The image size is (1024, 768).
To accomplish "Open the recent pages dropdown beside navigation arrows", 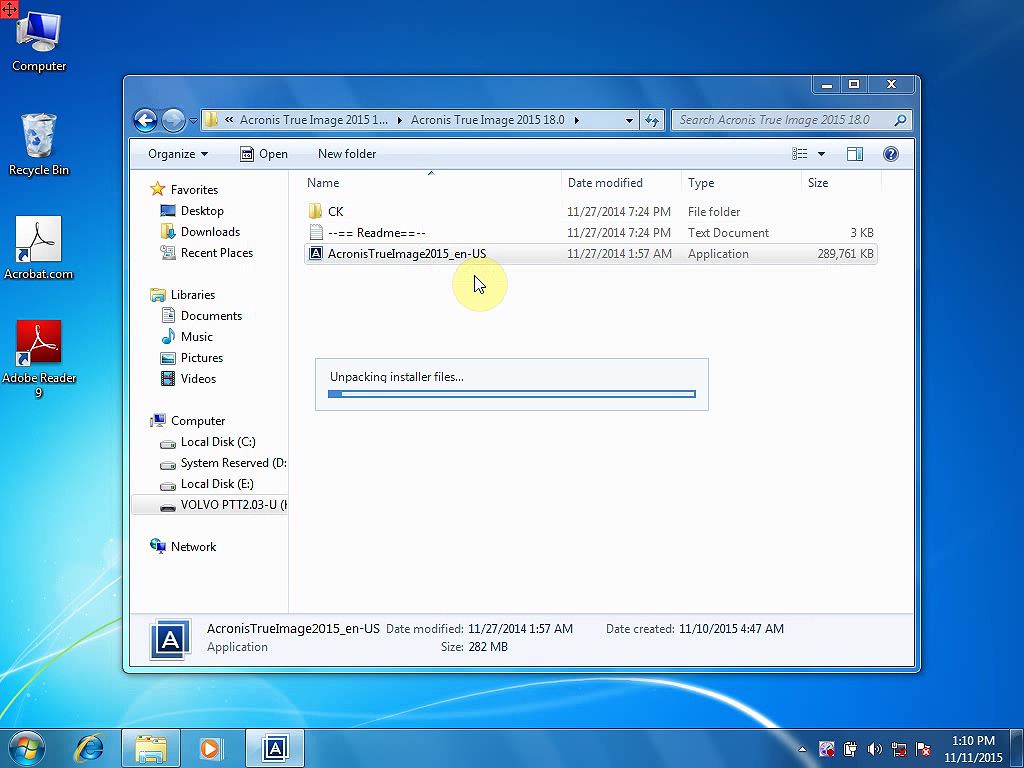I will pyautogui.click(x=193, y=121).
